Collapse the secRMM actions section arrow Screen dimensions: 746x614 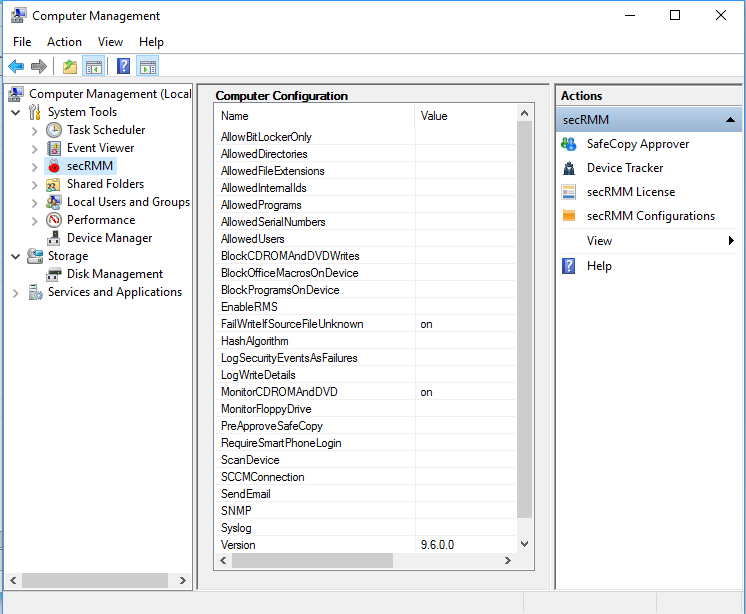point(730,120)
